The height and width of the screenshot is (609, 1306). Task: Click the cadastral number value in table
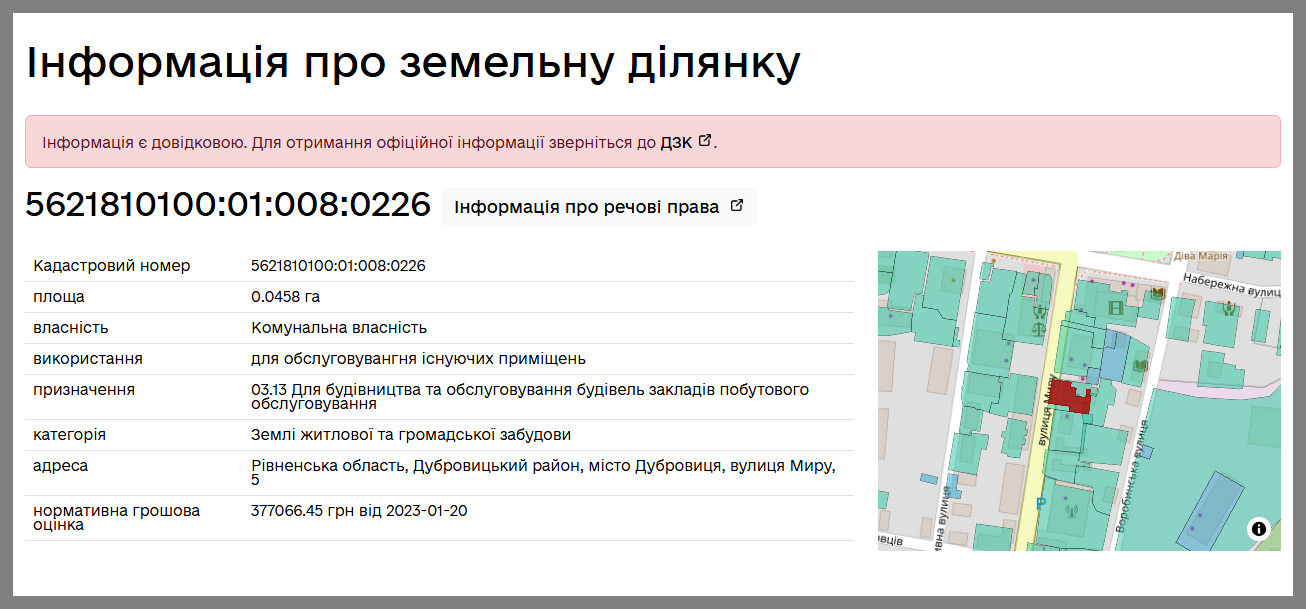tap(338, 266)
